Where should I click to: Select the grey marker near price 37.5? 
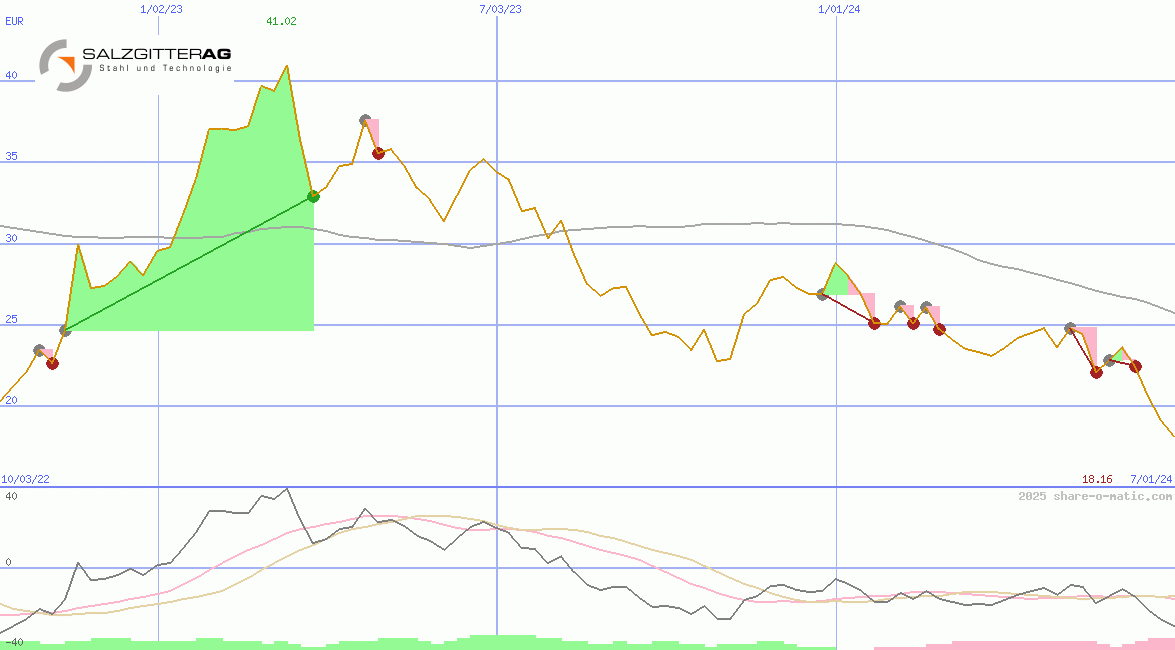(365, 120)
